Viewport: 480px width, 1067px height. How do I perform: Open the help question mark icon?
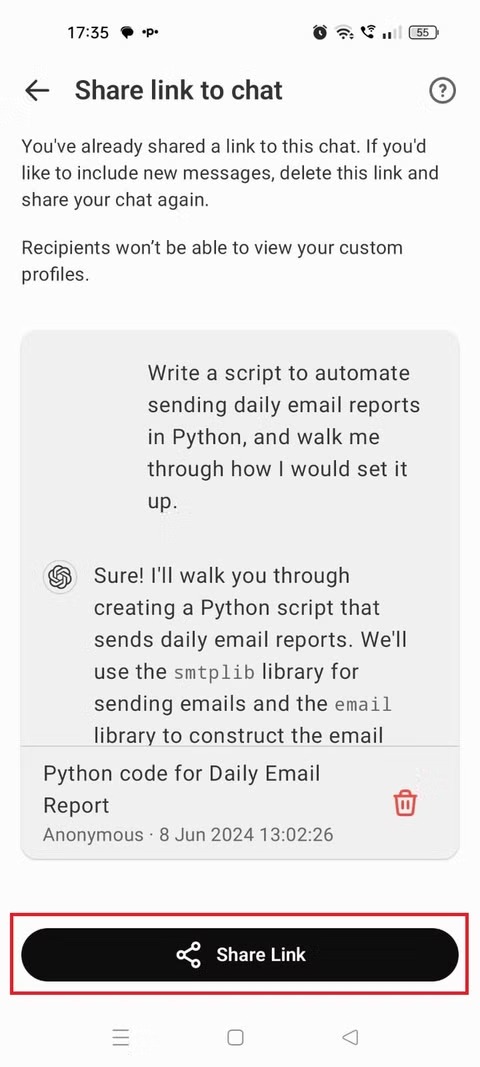coord(443,91)
